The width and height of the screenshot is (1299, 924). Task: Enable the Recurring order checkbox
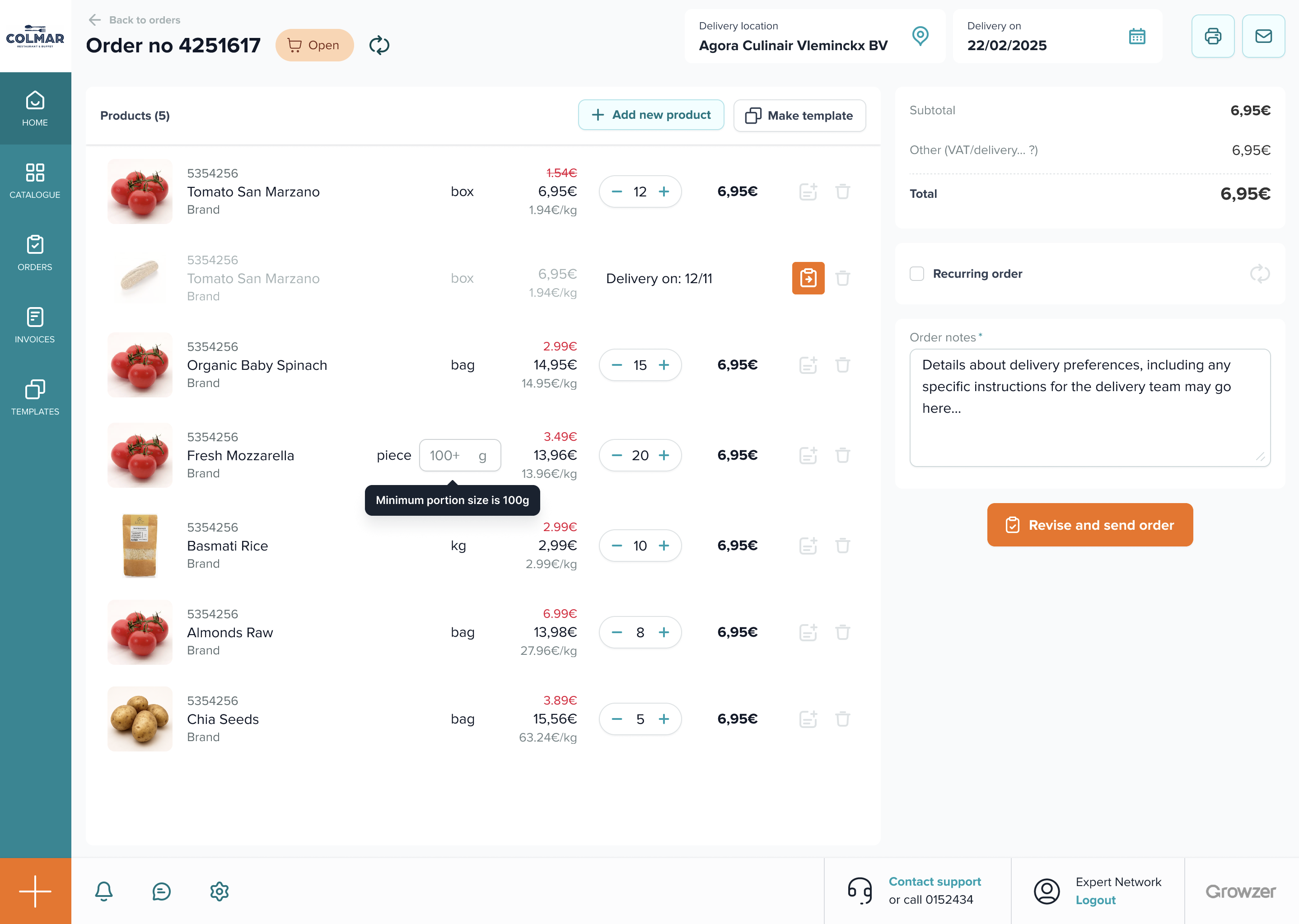coord(916,274)
